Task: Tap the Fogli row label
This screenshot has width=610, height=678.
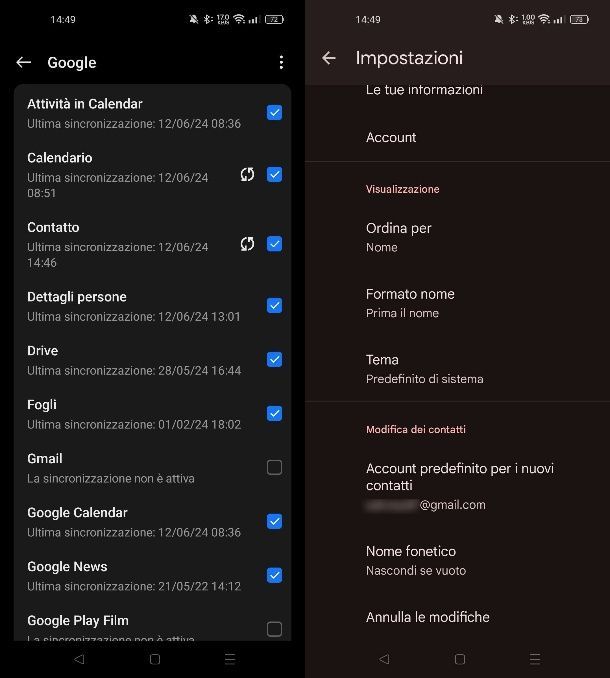Action: [x=42, y=405]
